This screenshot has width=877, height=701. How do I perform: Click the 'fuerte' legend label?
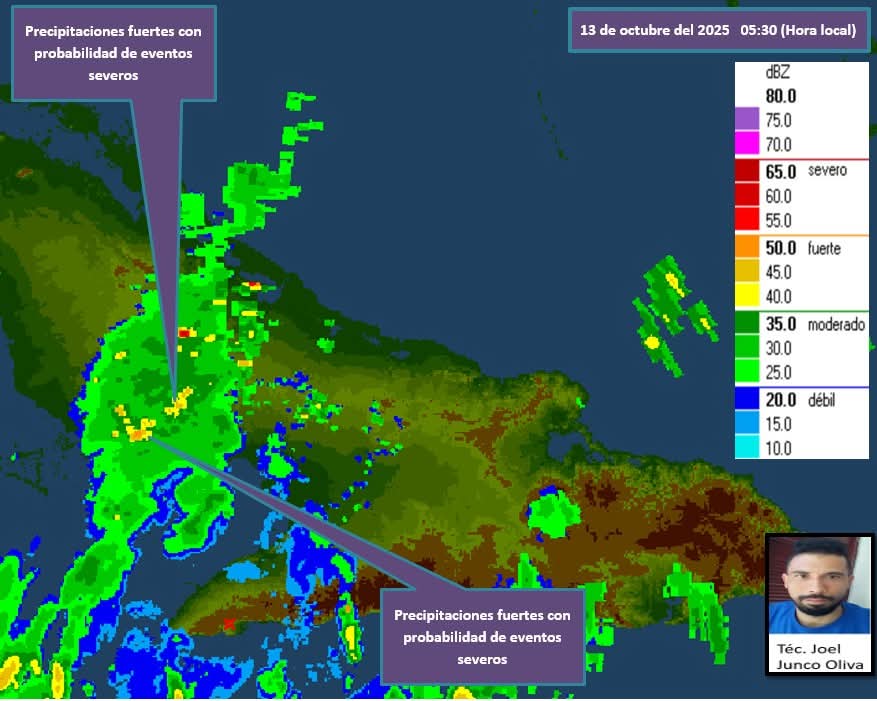point(824,247)
